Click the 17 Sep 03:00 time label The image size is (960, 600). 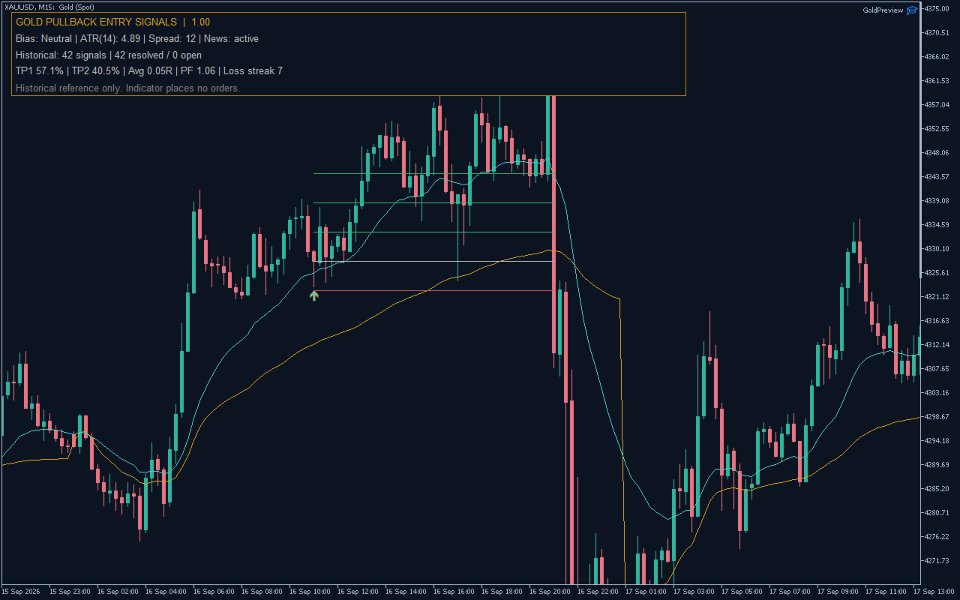pyautogui.click(x=694, y=592)
